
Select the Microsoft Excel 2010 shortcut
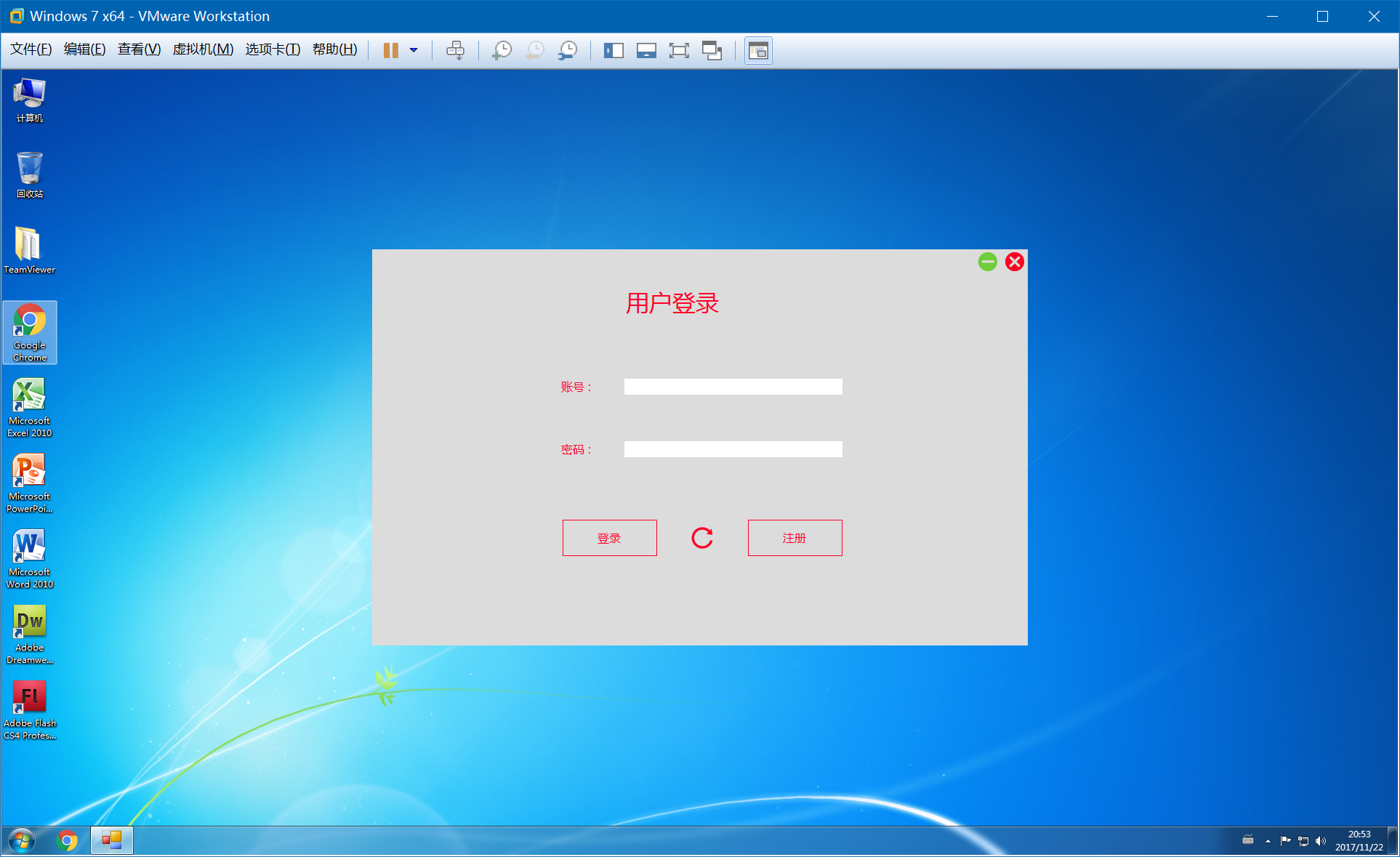click(30, 408)
